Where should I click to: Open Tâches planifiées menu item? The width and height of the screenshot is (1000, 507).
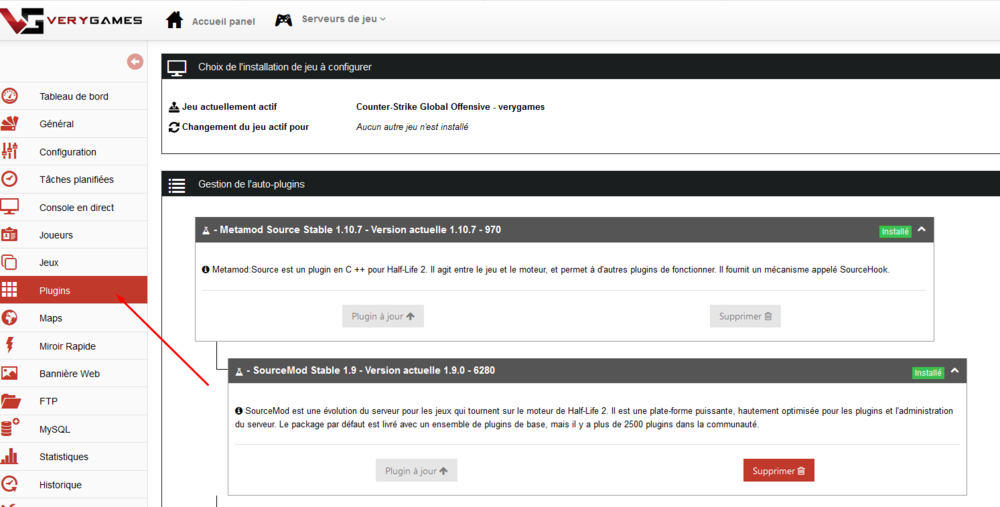point(73,179)
